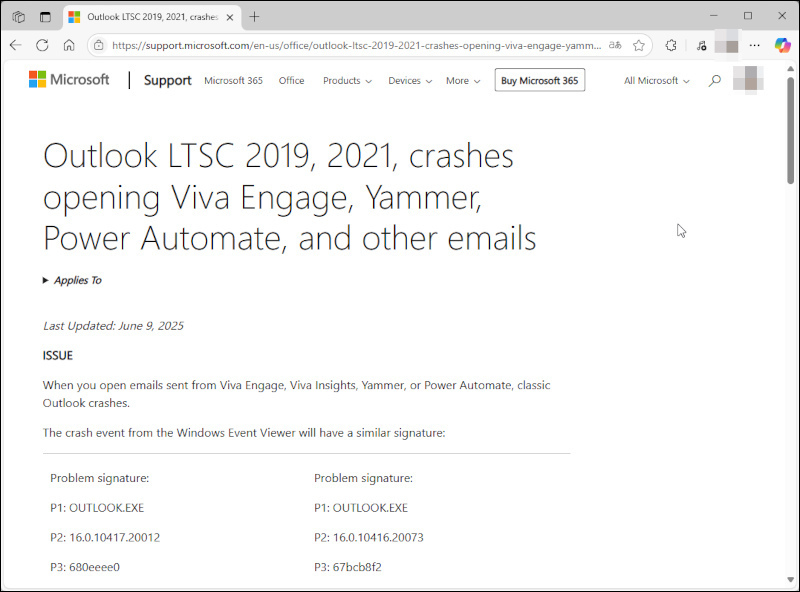The width and height of the screenshot is (800, 592).
Task: Click the text 'P2: 16.0.10417.20012'
Action: tap(105, 537)
